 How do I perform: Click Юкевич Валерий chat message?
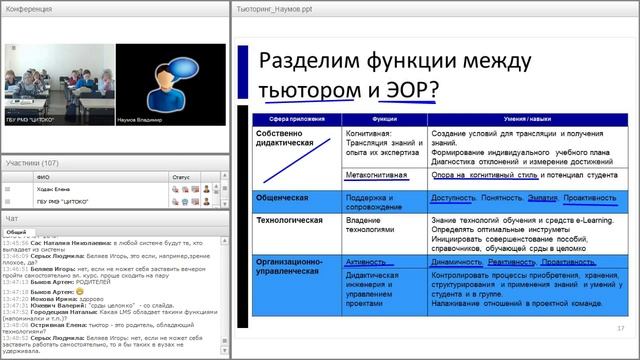pyautogui.click(x=88, y=305)
